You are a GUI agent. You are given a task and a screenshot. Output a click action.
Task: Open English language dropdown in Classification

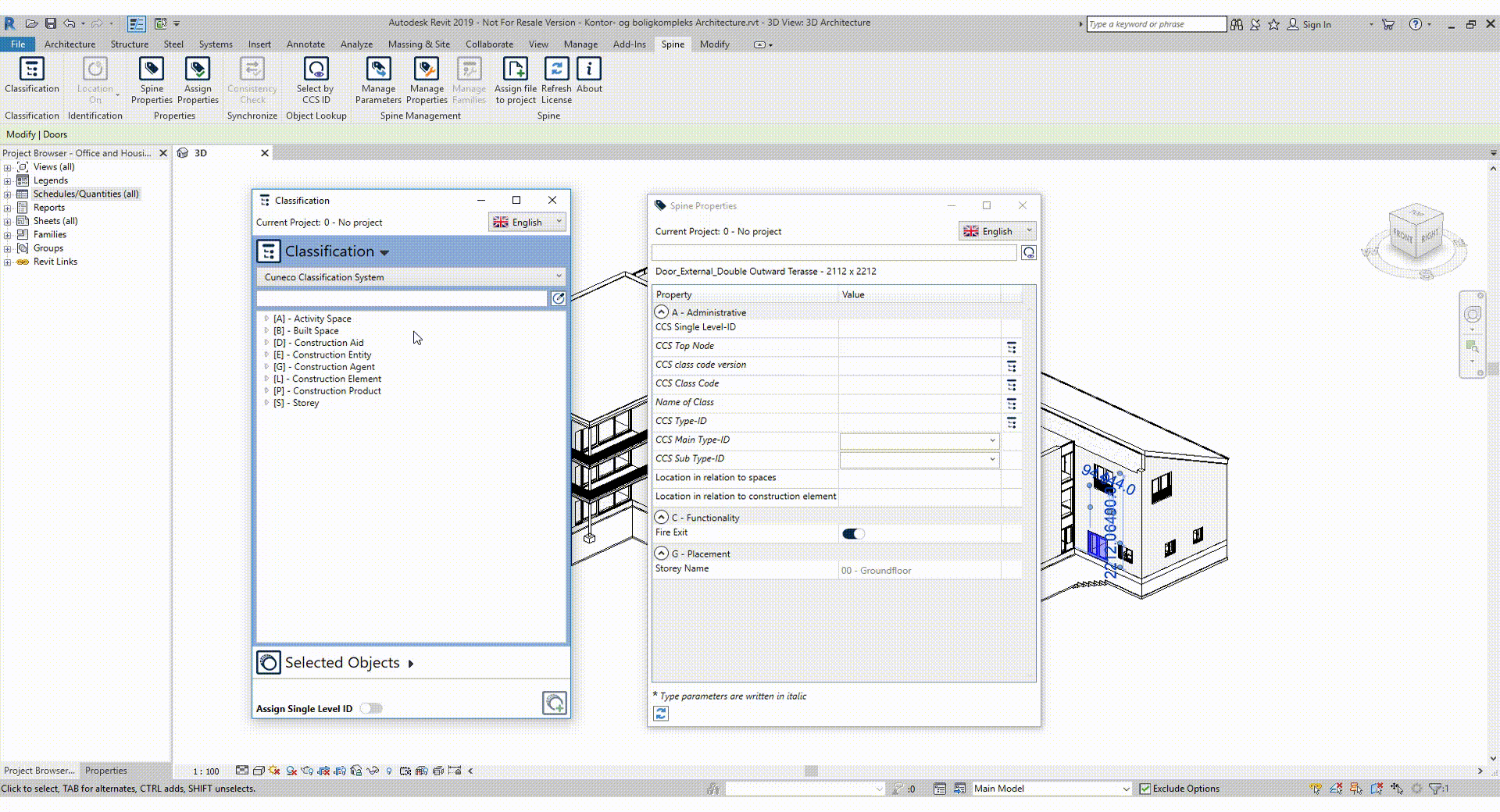[x=527, y=222]
